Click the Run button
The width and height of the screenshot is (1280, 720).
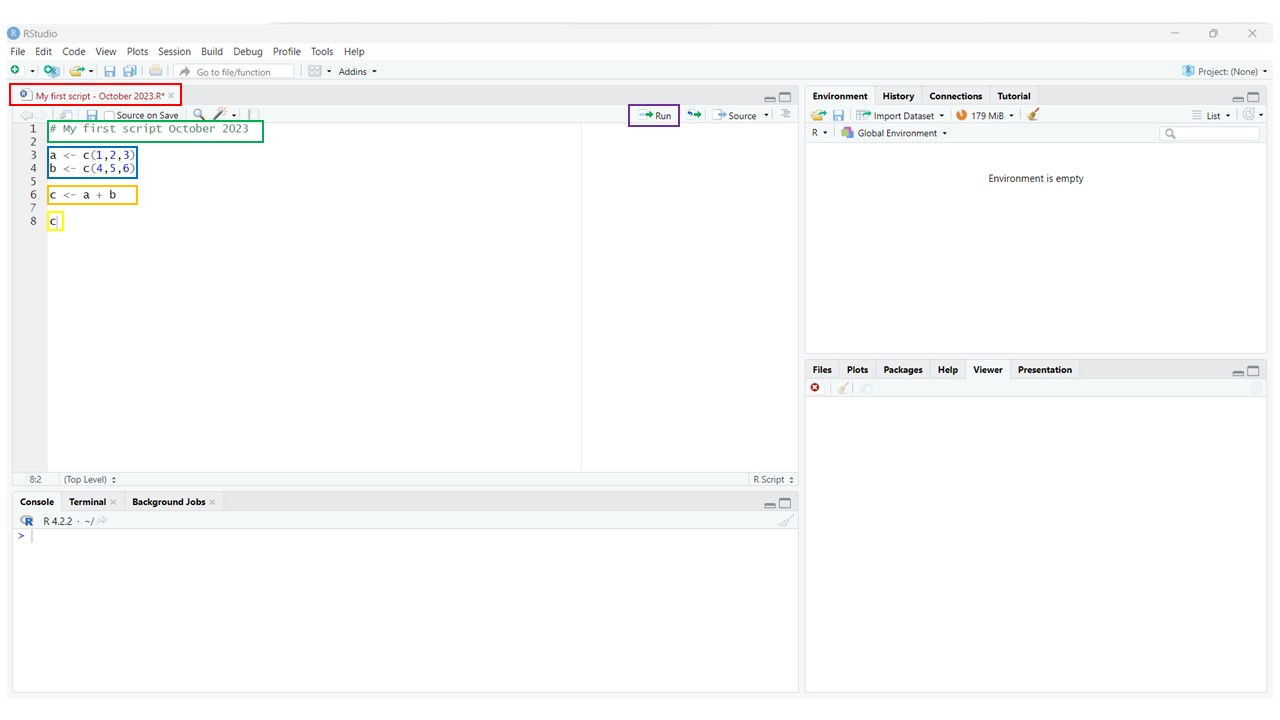tap(654, 116)
